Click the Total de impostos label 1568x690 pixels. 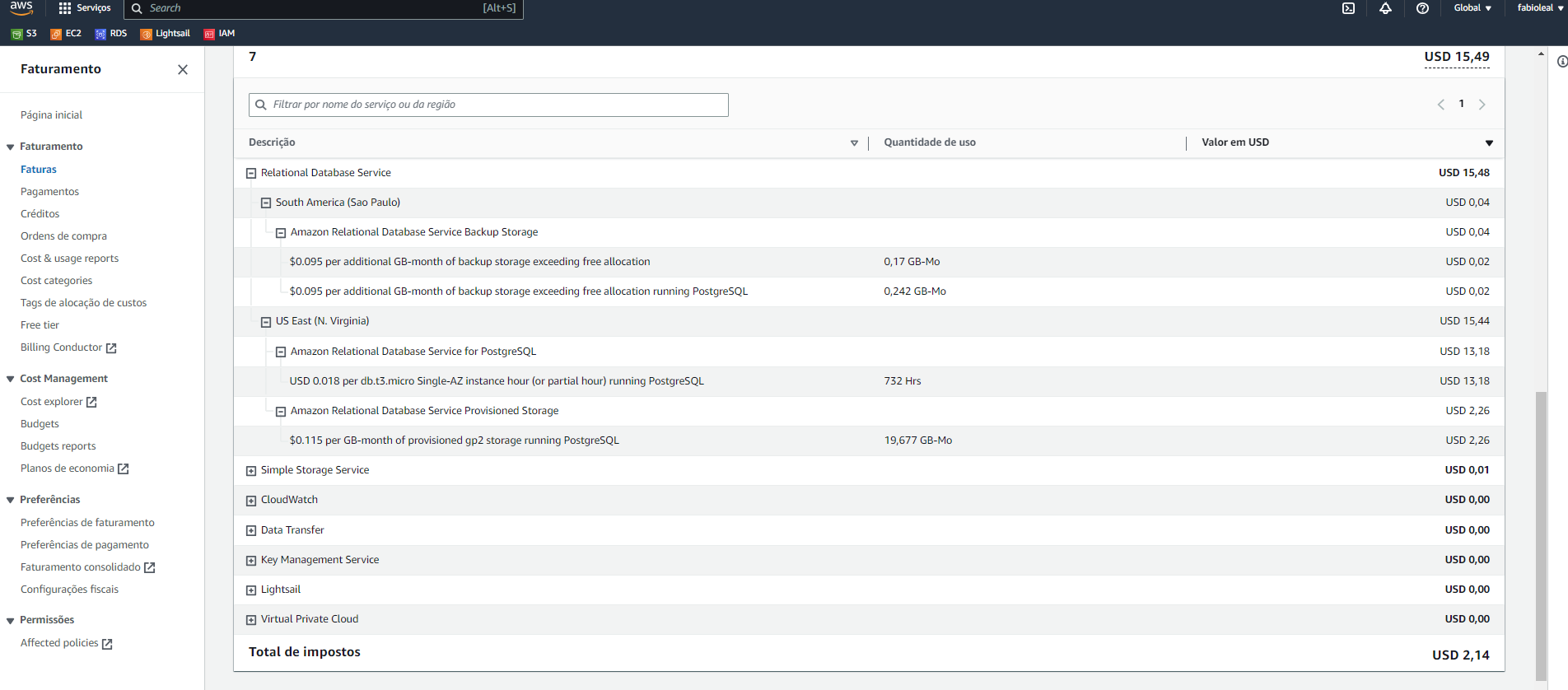305,652
